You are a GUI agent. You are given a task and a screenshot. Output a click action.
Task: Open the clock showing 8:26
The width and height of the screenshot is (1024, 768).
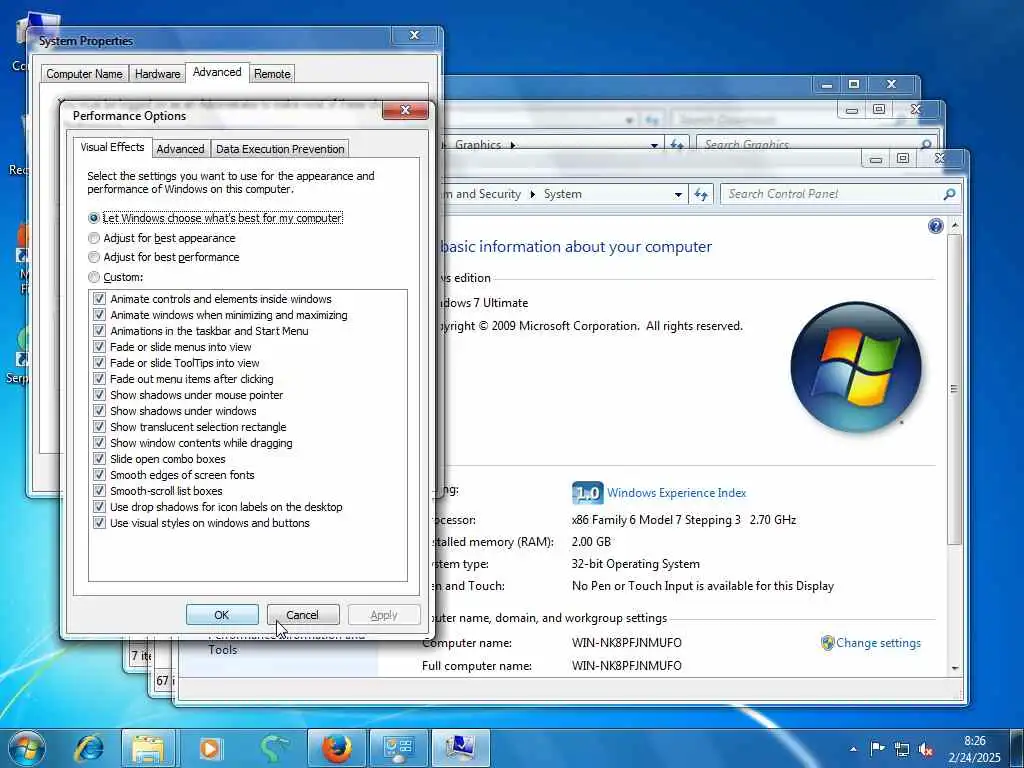tap(974, 748)
